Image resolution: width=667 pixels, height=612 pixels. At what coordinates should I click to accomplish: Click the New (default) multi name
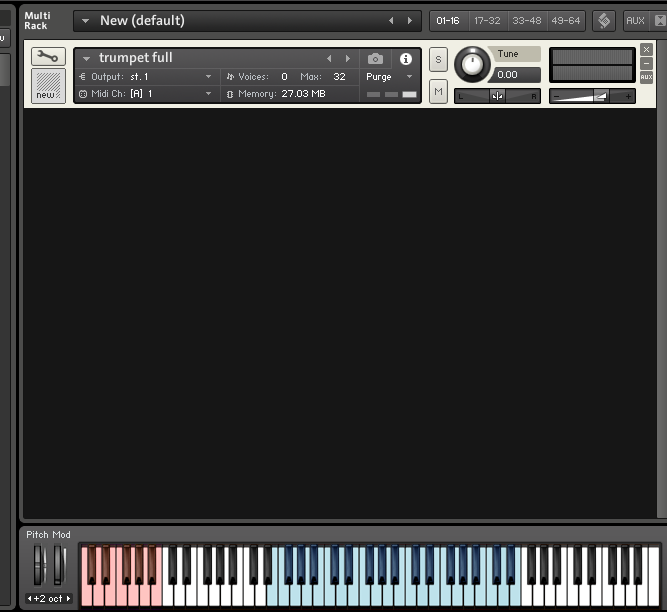(143, 20)
